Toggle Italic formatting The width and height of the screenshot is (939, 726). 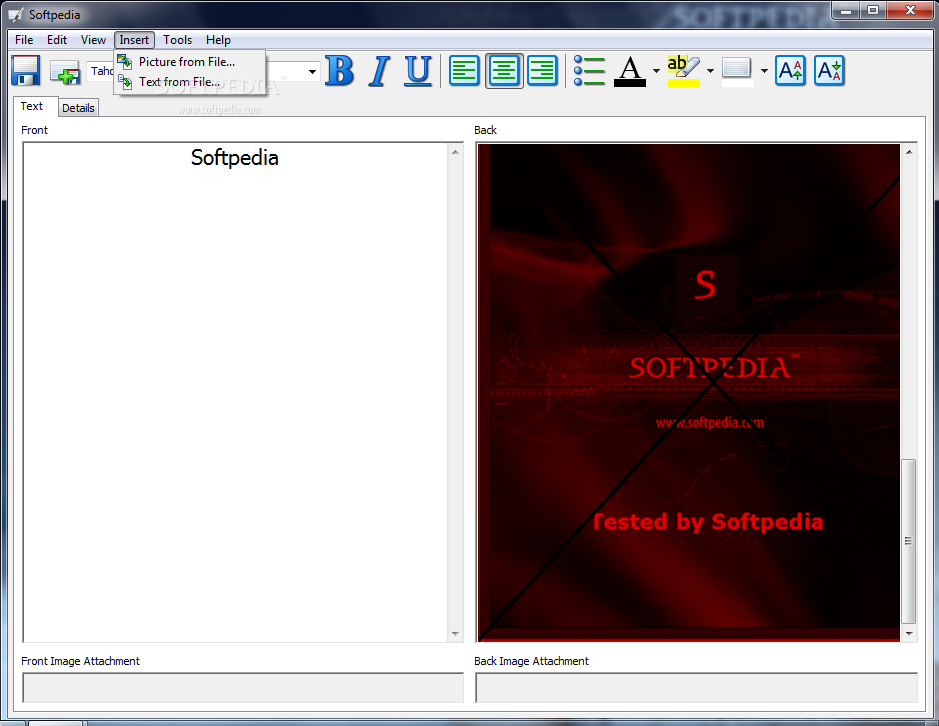click(379, 71)
